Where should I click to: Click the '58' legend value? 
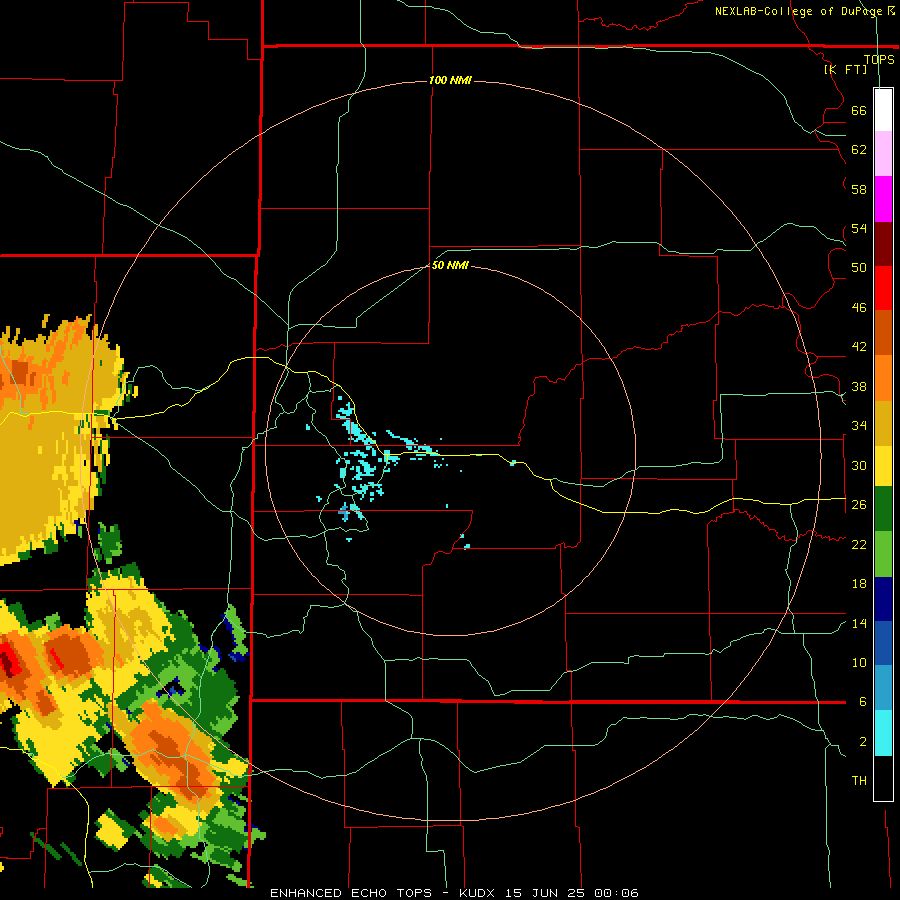pos(859,189)
